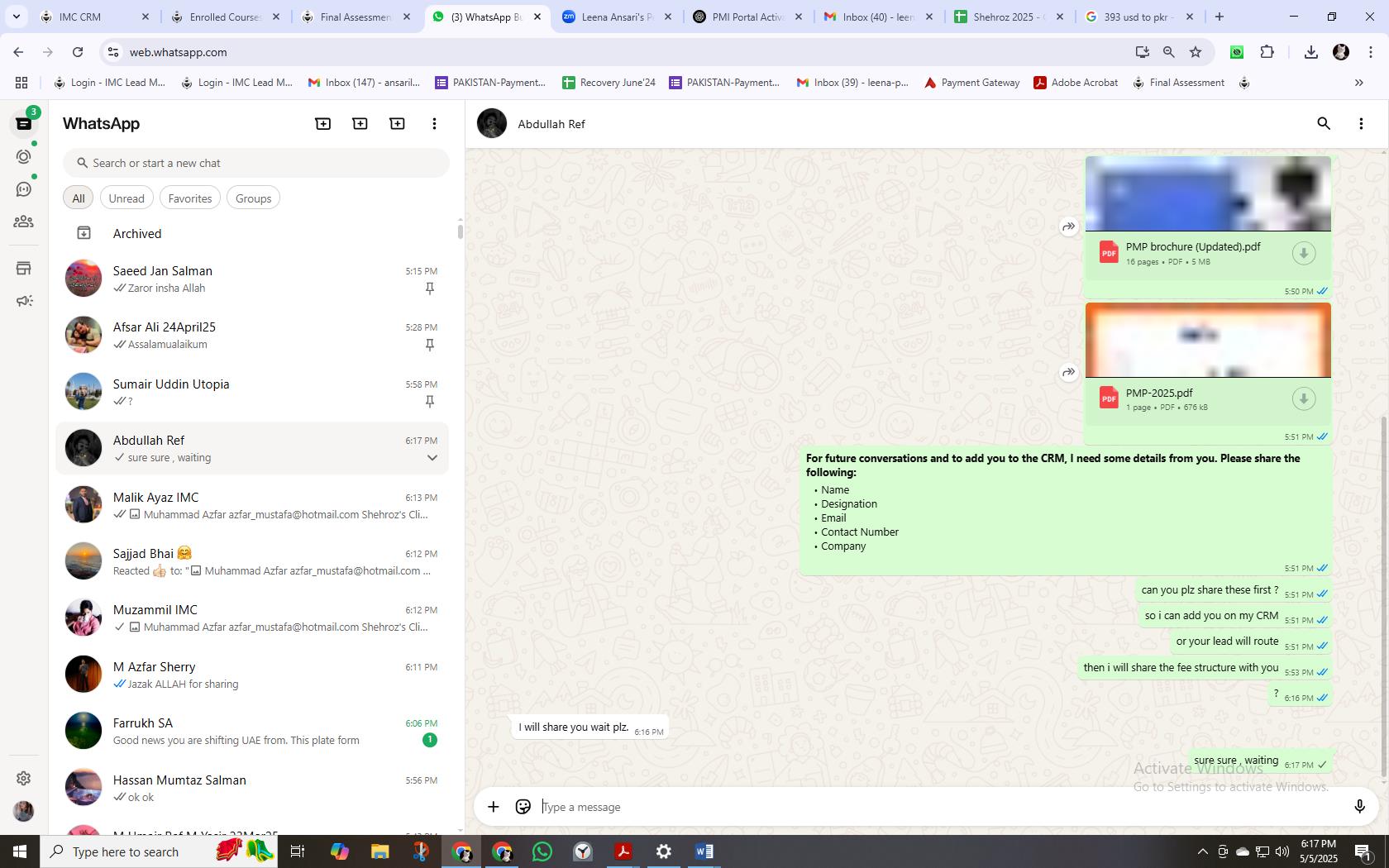Switch to PMI Portal browser tab
Screen dimensions: 1389x868
coord(748,17)
